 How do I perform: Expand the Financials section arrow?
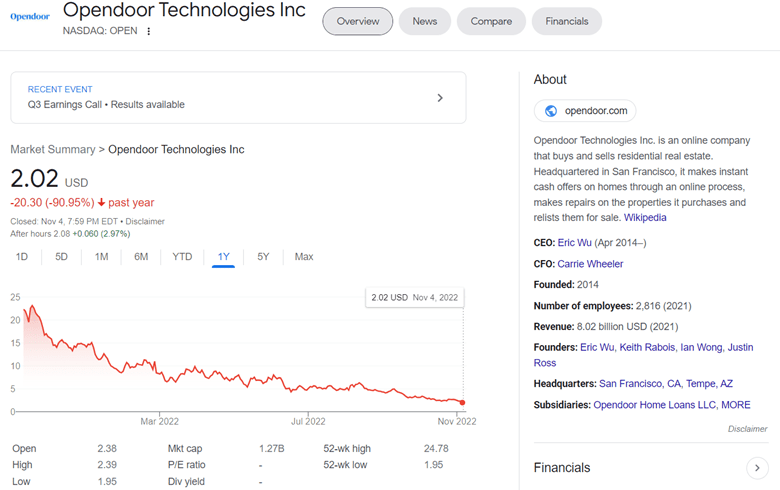tap(758, 467)
